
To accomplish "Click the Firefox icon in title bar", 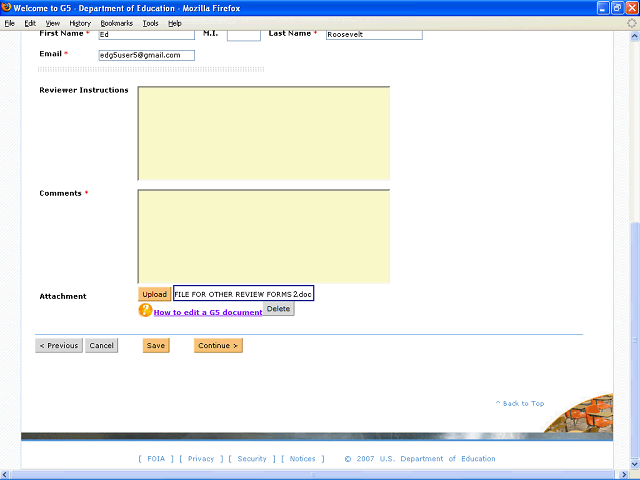I will [x=6, y=7].
